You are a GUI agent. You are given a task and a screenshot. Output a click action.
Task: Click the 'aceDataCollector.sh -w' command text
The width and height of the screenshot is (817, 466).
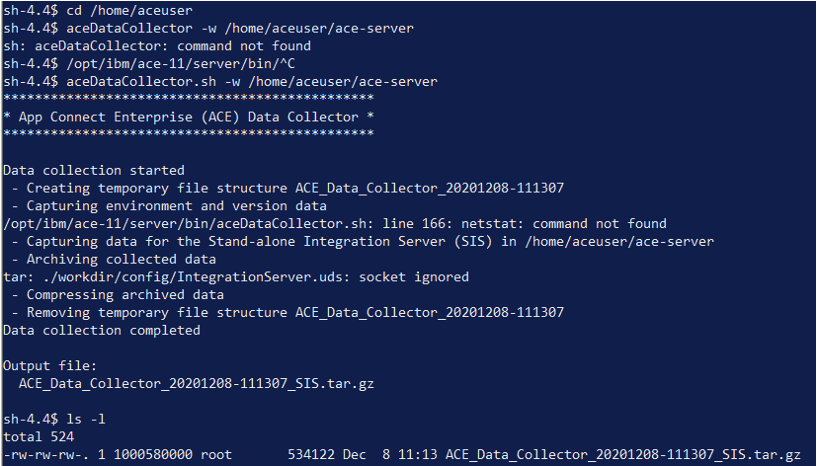click(x=153, y=81)
